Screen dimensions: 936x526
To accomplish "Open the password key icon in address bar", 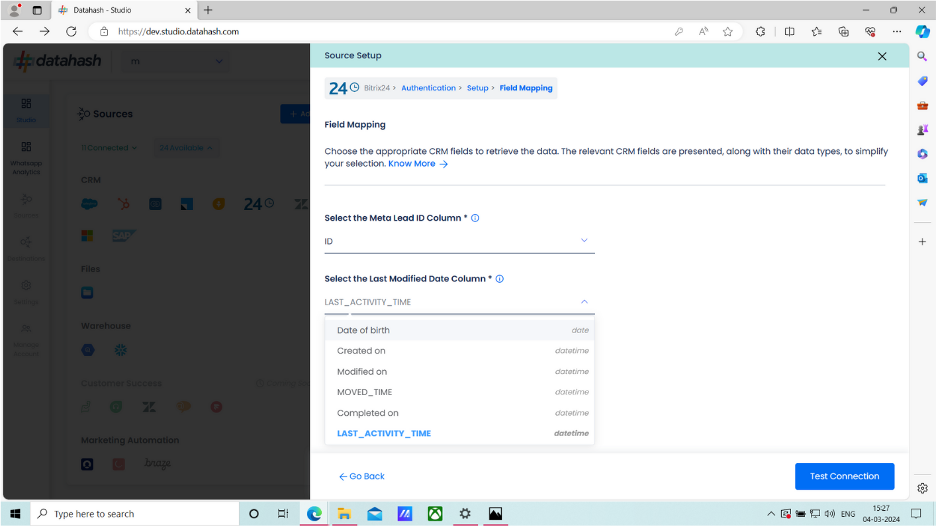I will (679, 32).
